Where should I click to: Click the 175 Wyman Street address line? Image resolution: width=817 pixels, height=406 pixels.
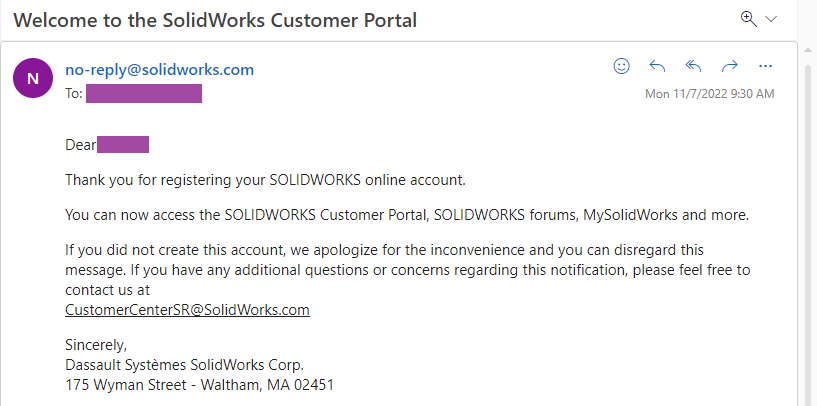tap(200, 385)
